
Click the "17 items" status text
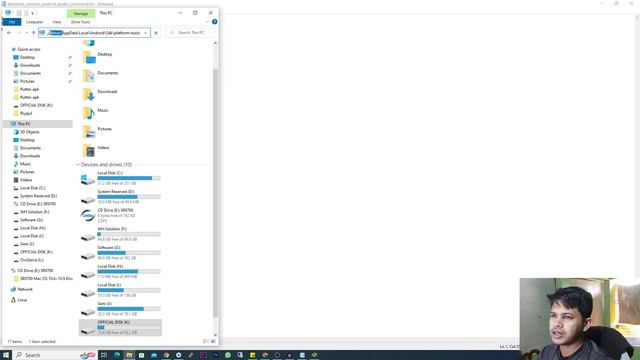(15, 342)
